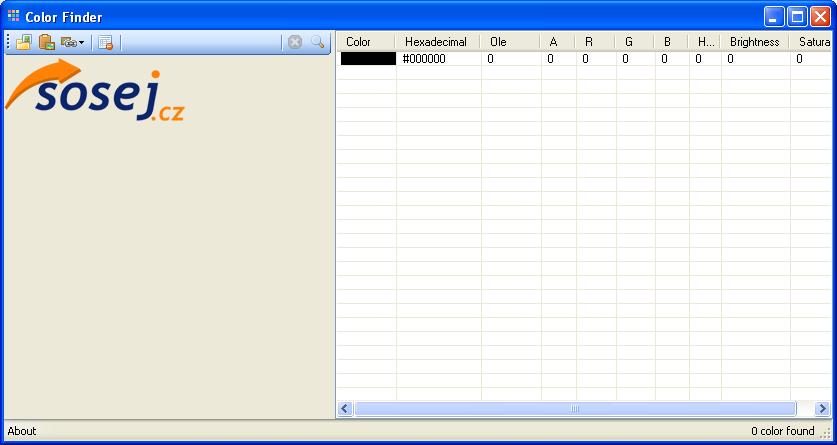Click the sosej.cz logo image
Screen dimensions: 837x445
[x=95, y=90]
